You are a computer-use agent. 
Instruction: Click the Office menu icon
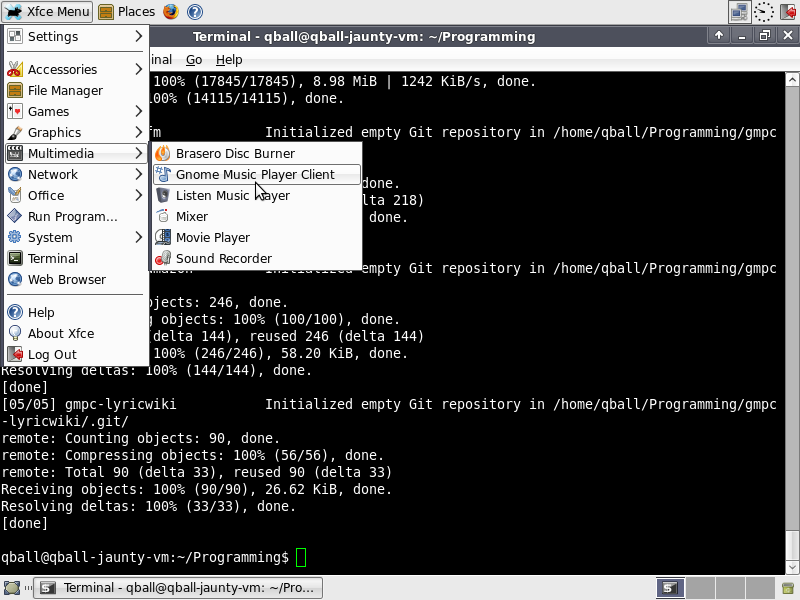(15, 195)
